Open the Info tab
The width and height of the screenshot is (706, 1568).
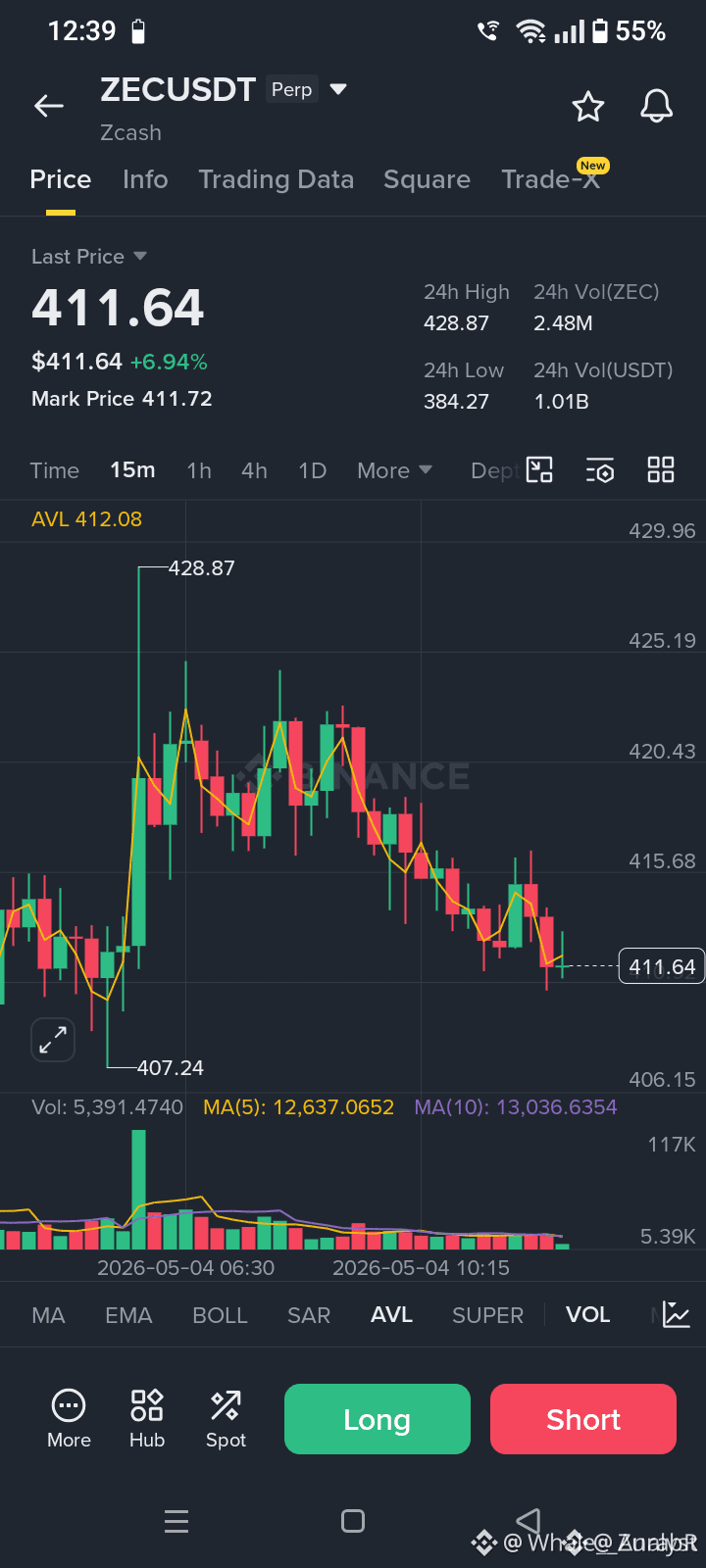point(145,179)
